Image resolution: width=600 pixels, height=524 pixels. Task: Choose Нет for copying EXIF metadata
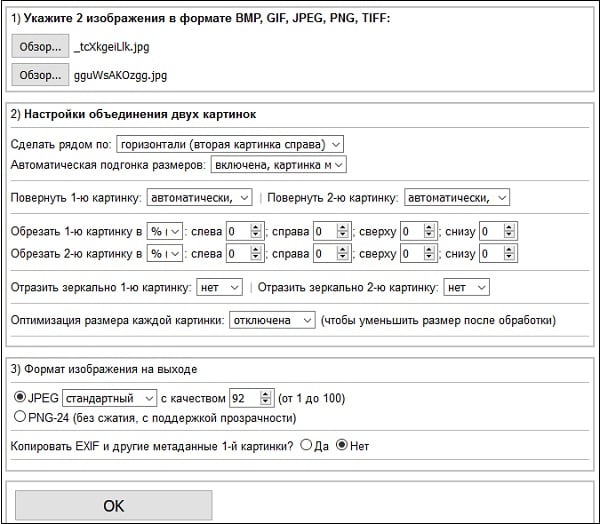click(342, 445)
